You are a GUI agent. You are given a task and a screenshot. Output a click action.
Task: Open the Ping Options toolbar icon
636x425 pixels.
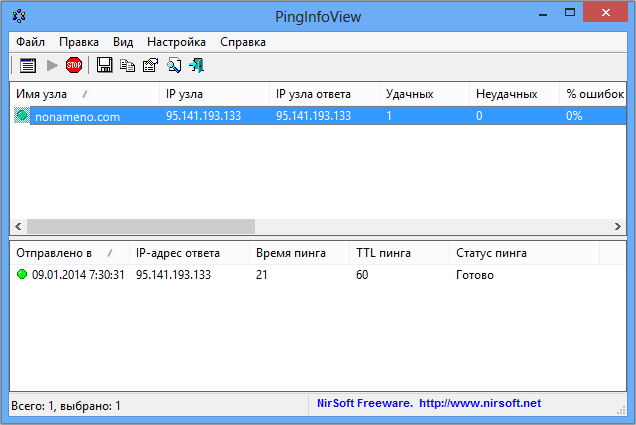(x=28, y=65)
